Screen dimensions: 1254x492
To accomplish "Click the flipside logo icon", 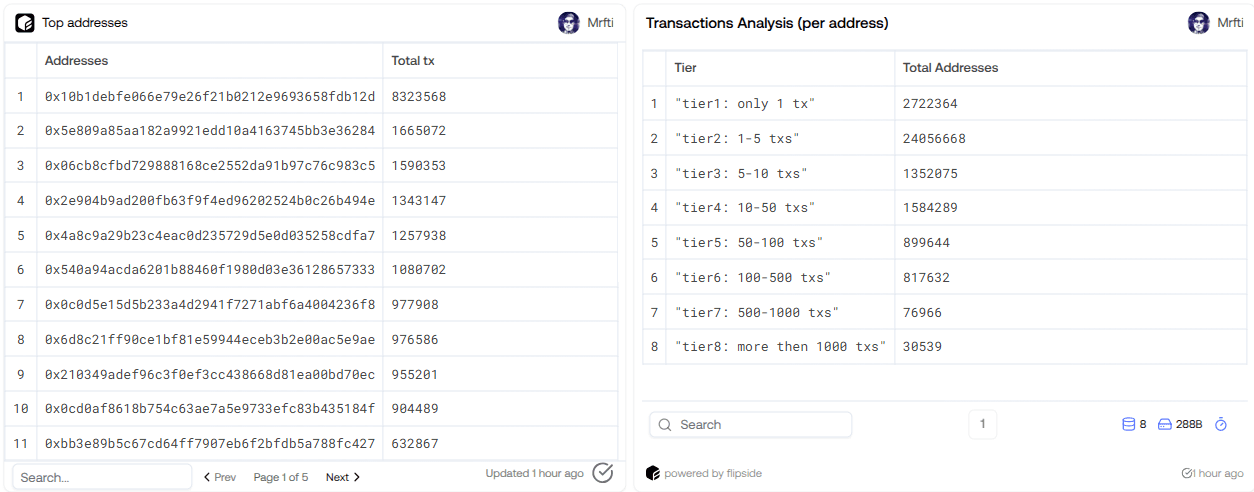I will click(653, 473).
